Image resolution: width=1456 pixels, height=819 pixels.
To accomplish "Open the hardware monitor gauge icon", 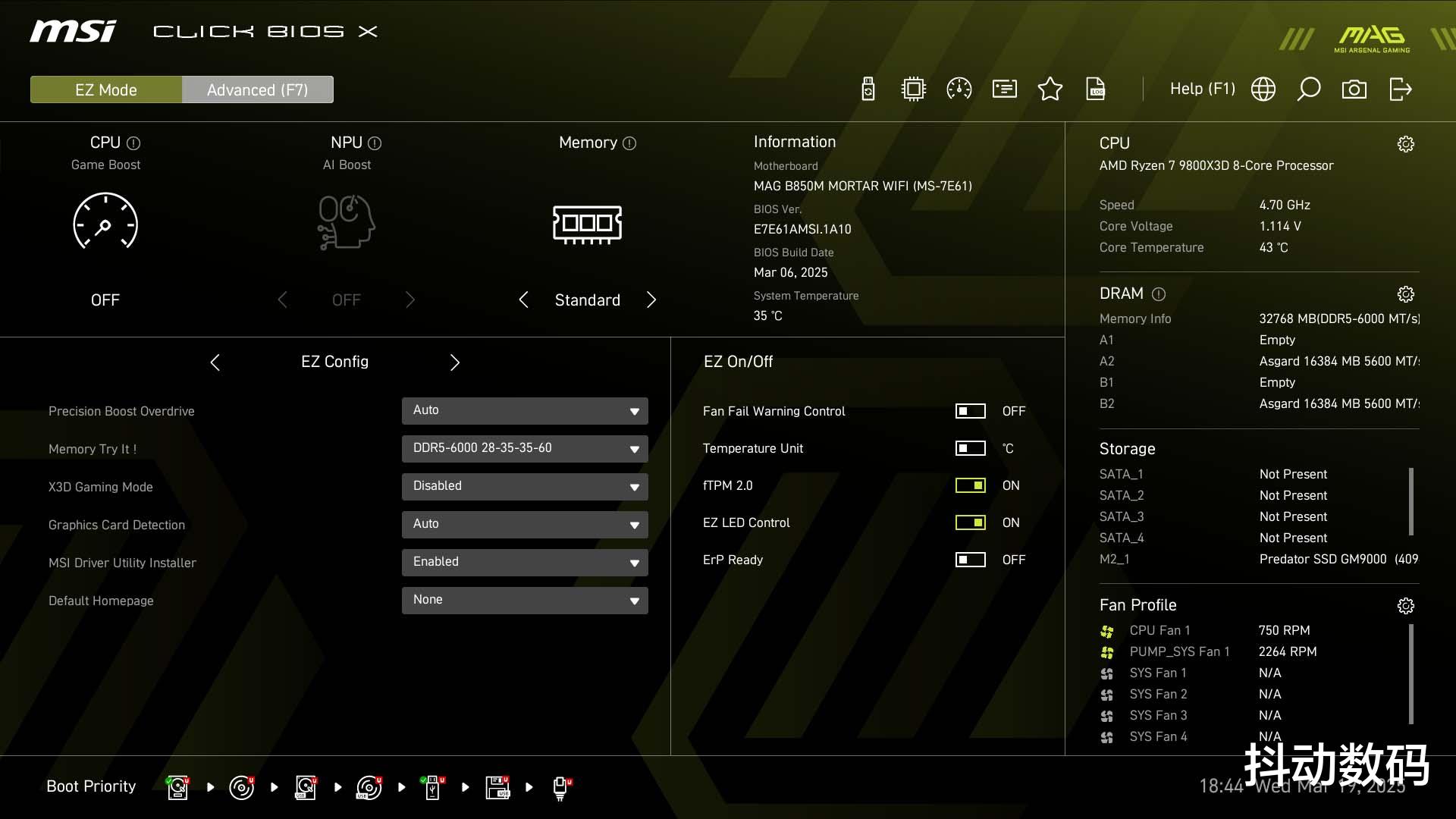I will [x=959, y=89].
